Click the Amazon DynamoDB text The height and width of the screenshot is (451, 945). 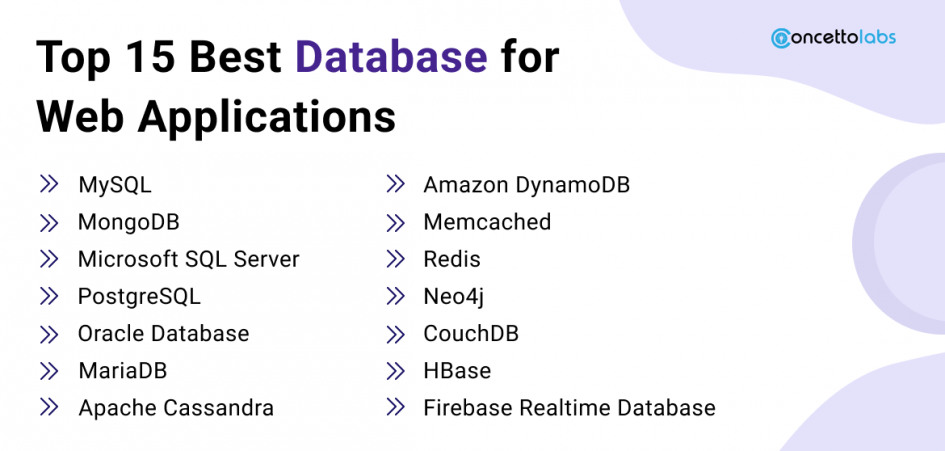click(x=526, y=185)
